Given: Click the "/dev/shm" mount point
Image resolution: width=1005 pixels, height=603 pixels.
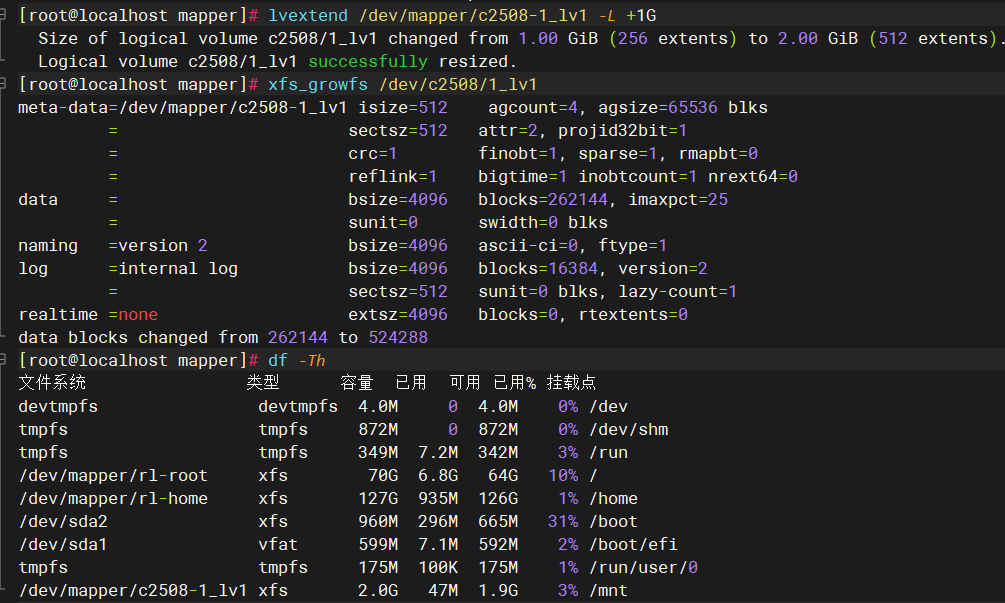Looking at the screenshot, I should (x=628, y=429).
